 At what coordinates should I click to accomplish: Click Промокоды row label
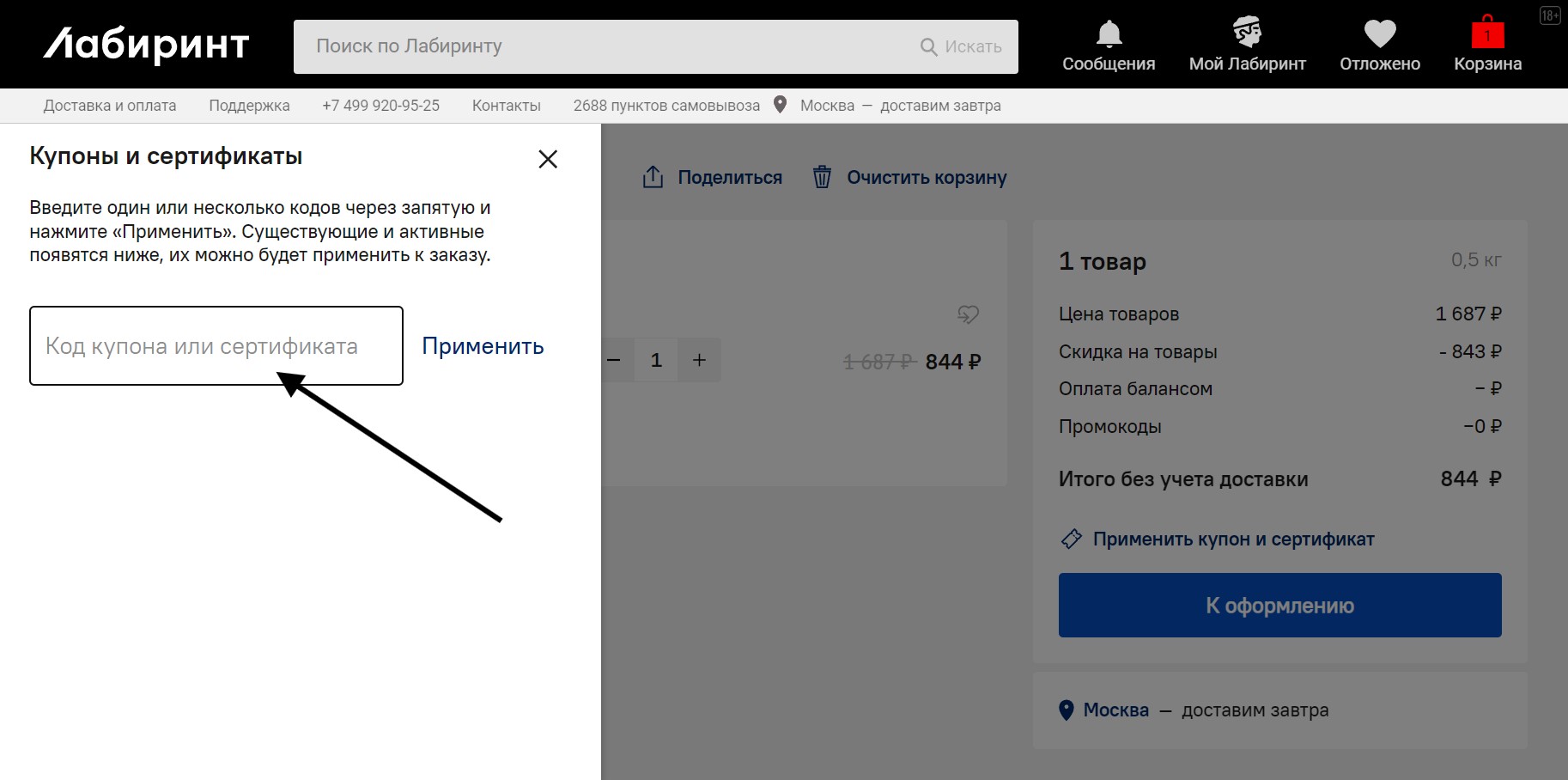click(1110, 426)
